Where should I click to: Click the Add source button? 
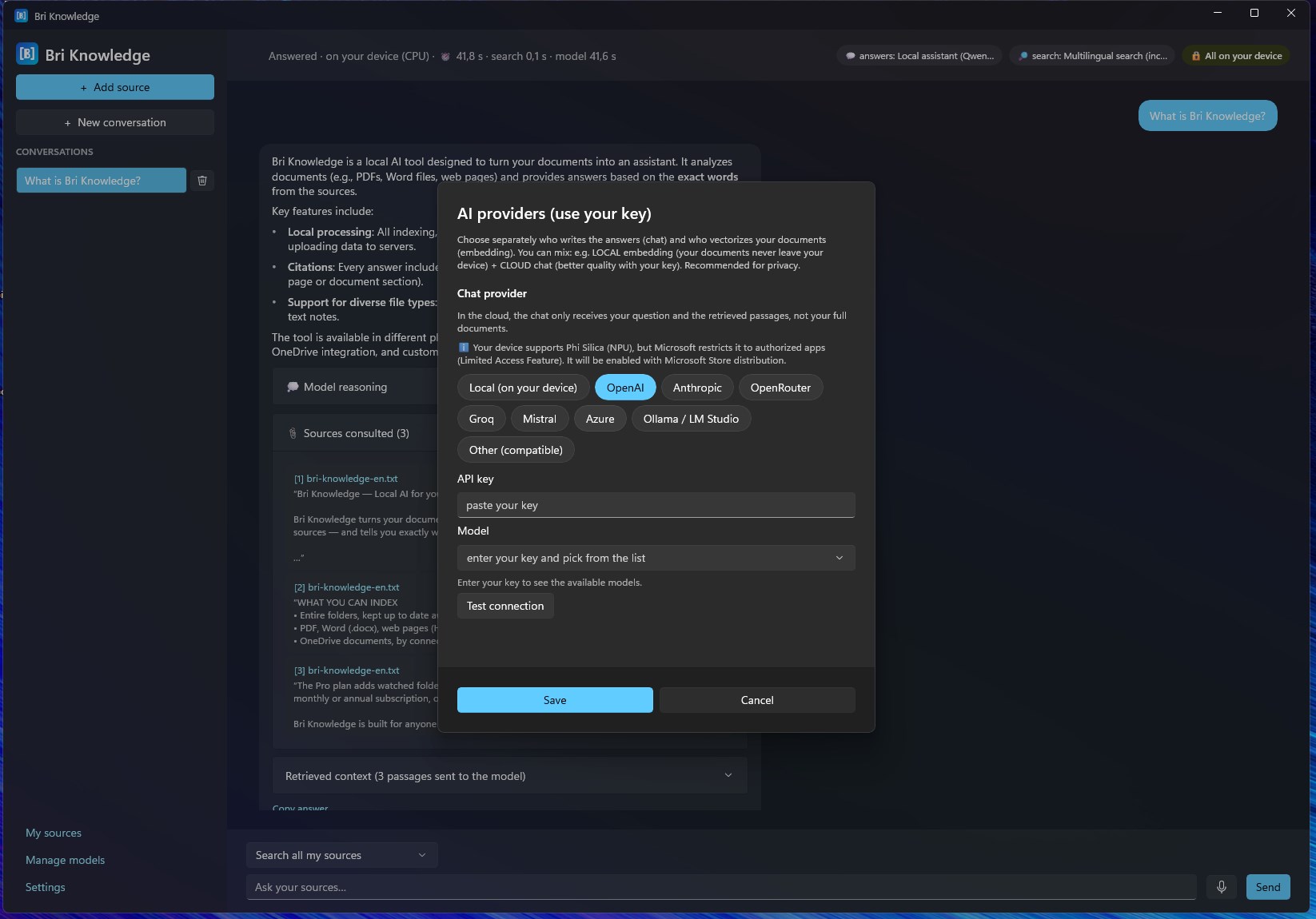[x=115, y=87]
